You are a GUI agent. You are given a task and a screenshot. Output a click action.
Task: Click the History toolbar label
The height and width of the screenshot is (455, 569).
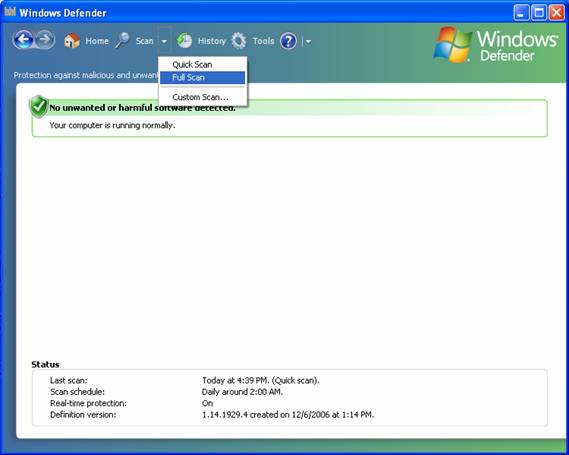[212, 41]
